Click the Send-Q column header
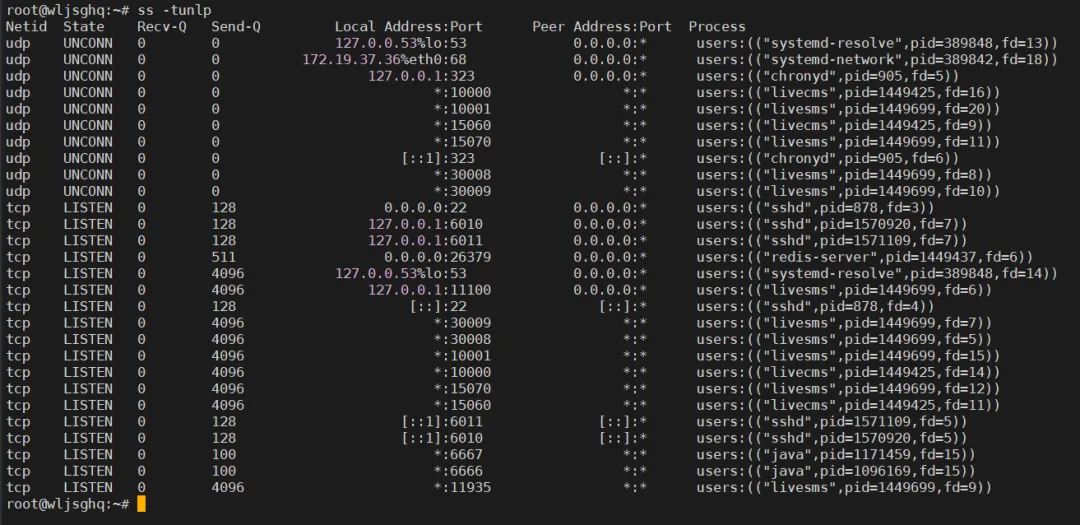Image resolution: width=1080 pixels, height=525 pixels. coord(236,26)
